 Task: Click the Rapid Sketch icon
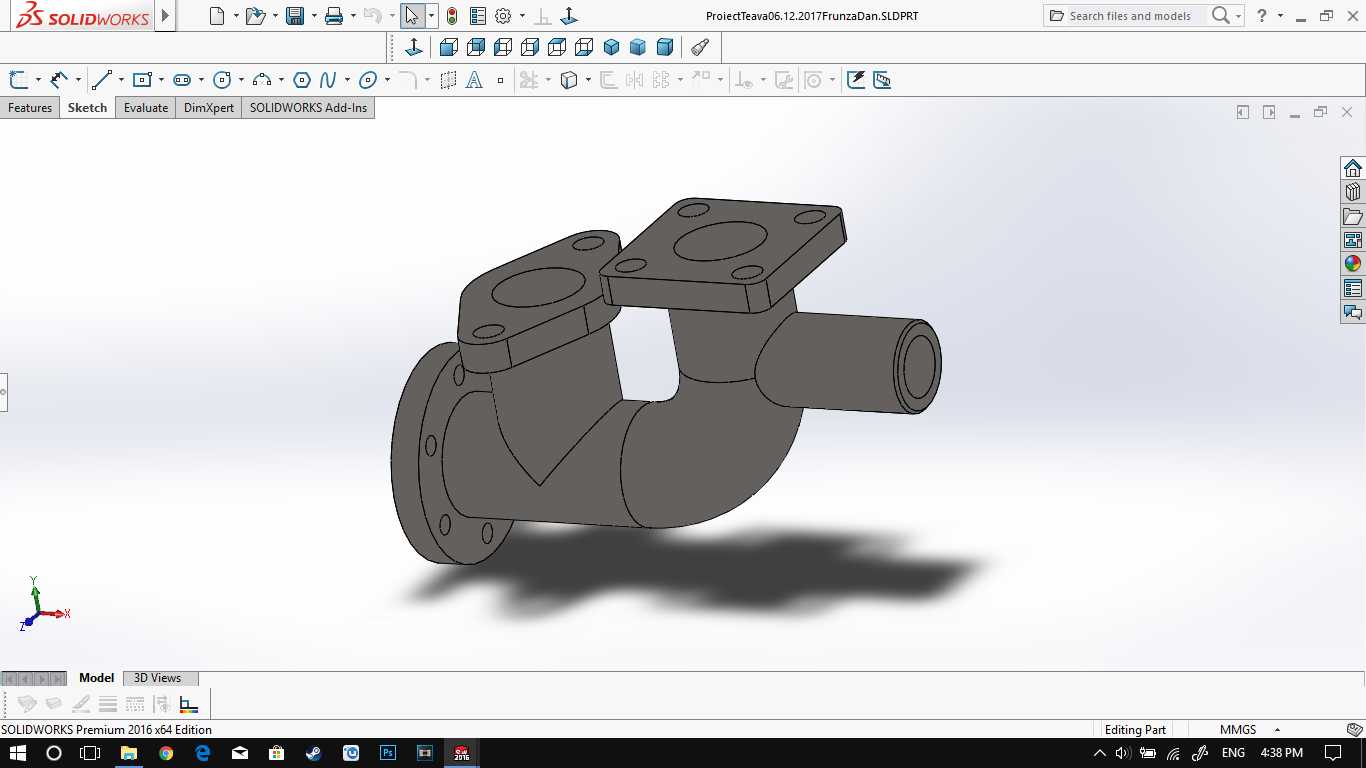coord(856,80)
